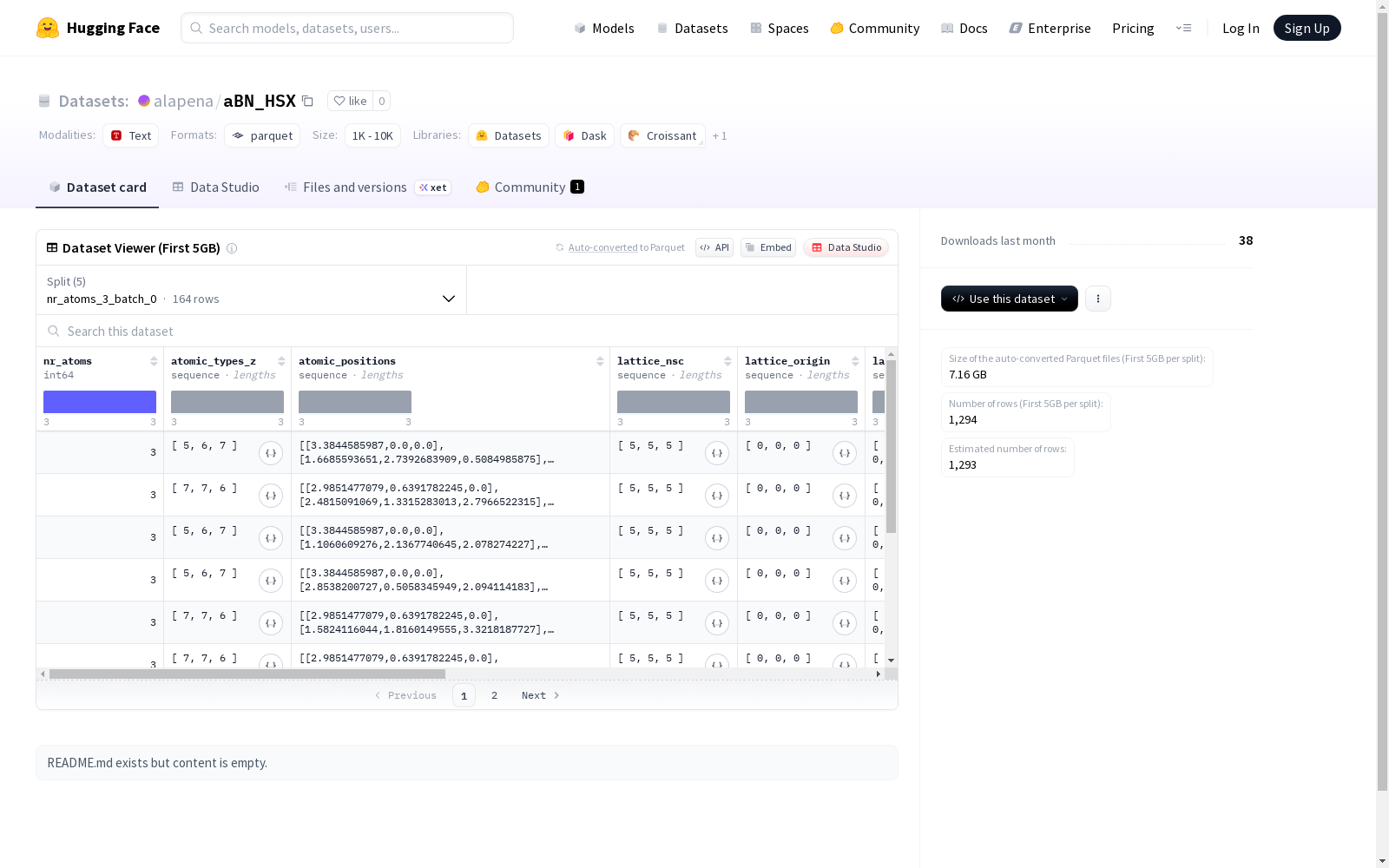Screen dimensions: 1389x868
Task: Expand lattice_nsc cell in first row
Action: pyautogui.click(x=717, y=453)
